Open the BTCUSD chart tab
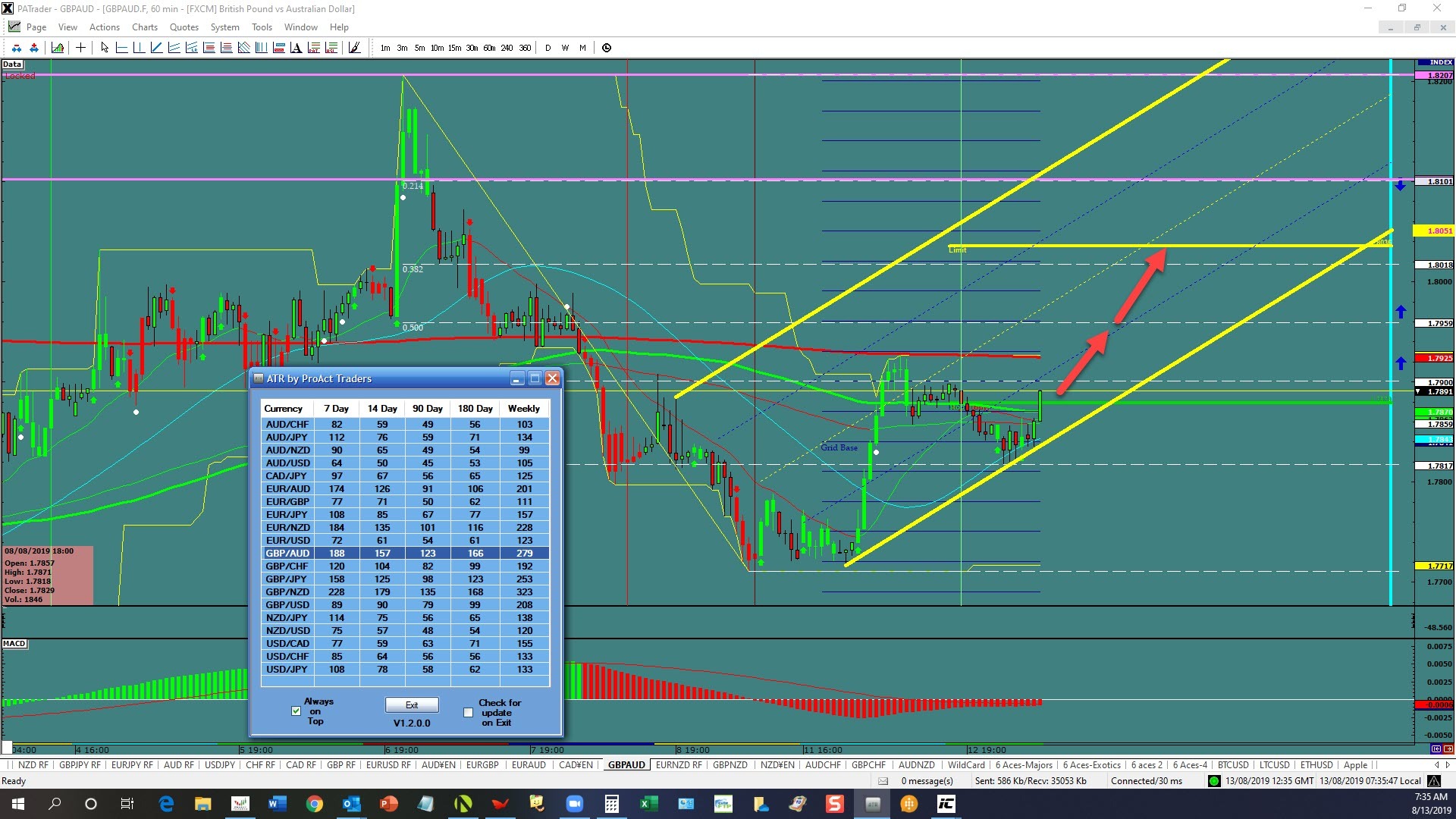 pos(1233,765)
